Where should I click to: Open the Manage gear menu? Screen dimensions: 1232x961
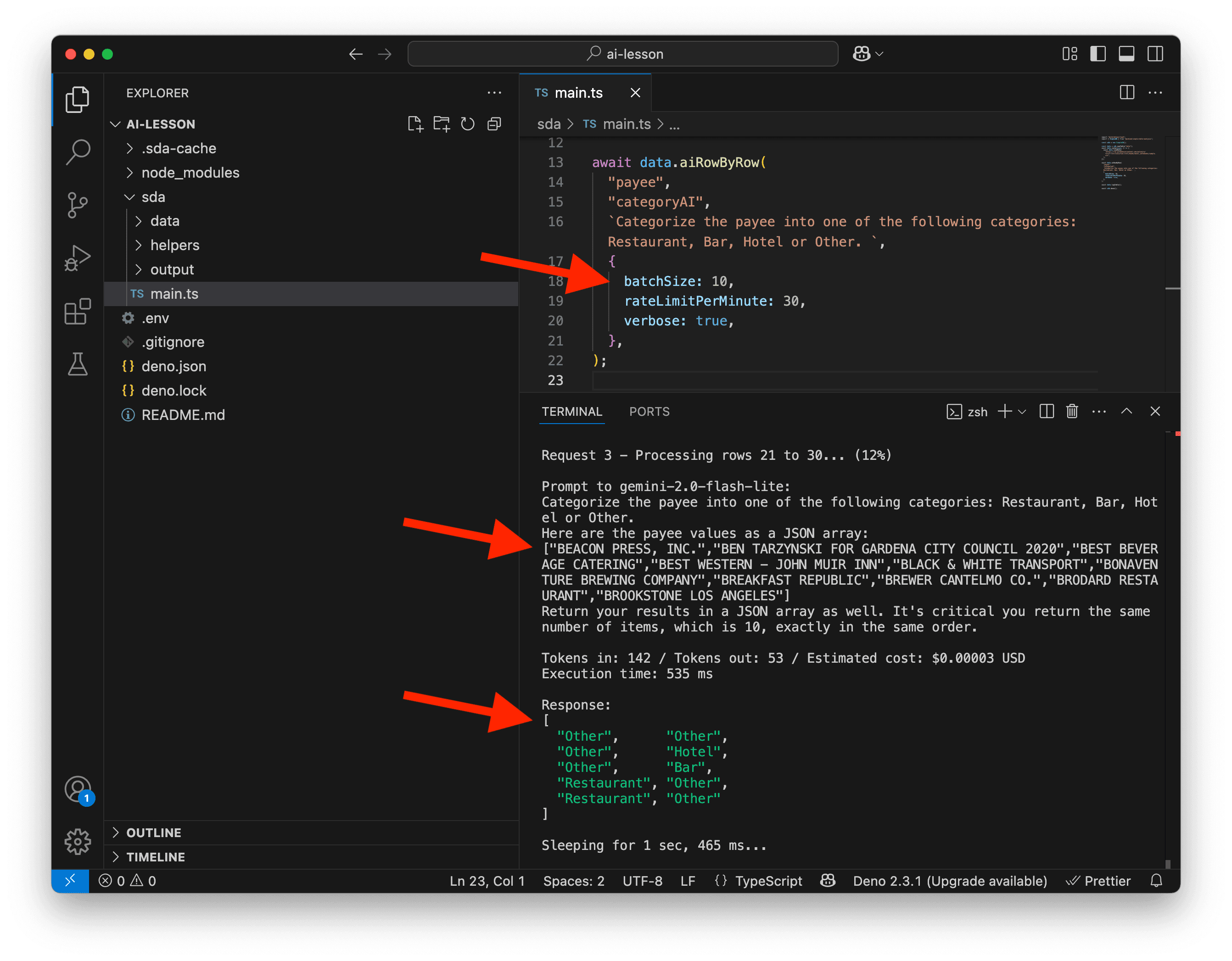pos(77,842)
